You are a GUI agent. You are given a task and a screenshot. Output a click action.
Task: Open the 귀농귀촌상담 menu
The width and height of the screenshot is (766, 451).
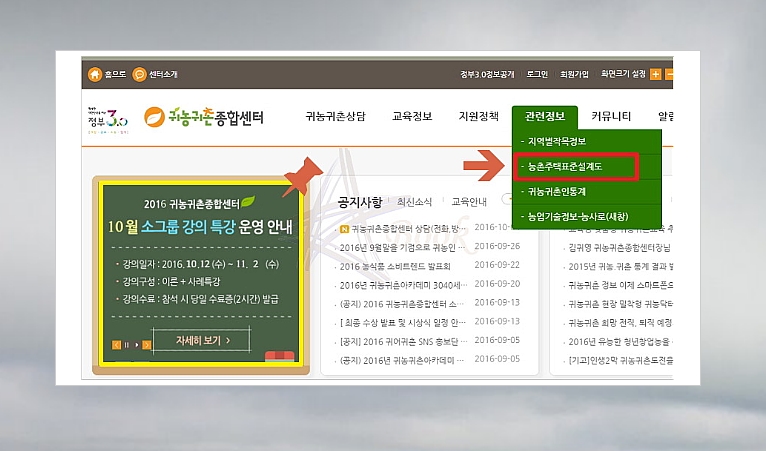(x=336, y=116)
